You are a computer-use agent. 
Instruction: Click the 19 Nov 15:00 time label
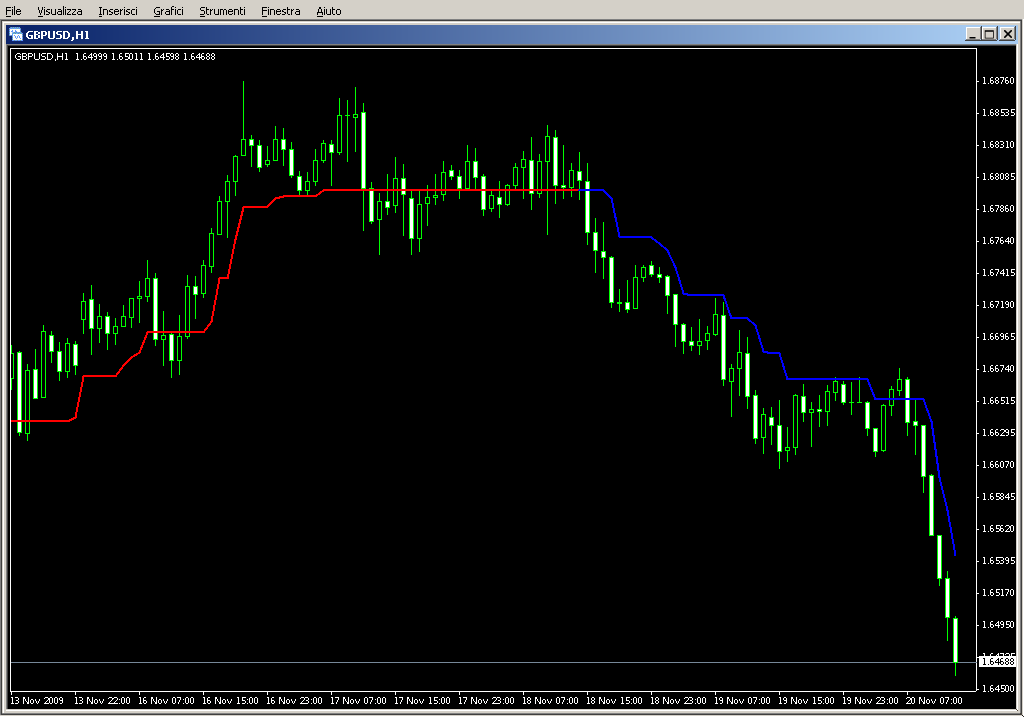pyautogui.click(x=806, y=701)
